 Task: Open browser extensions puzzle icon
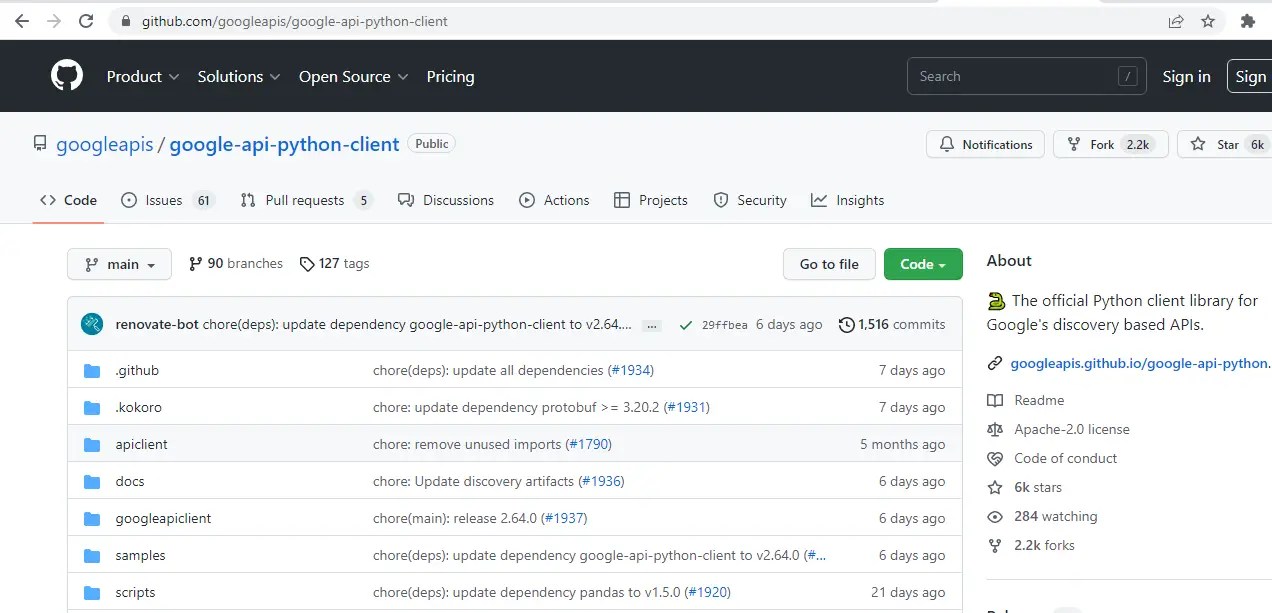tap(1247, 21)
